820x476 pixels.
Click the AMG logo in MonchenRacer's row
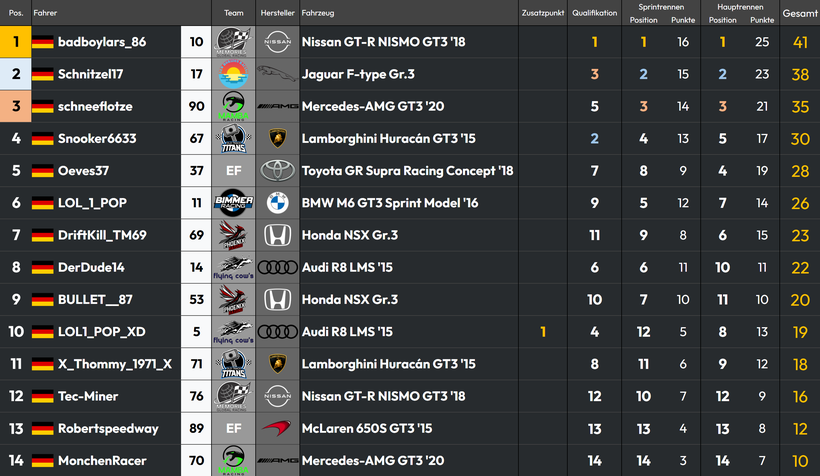pos(278,461)
